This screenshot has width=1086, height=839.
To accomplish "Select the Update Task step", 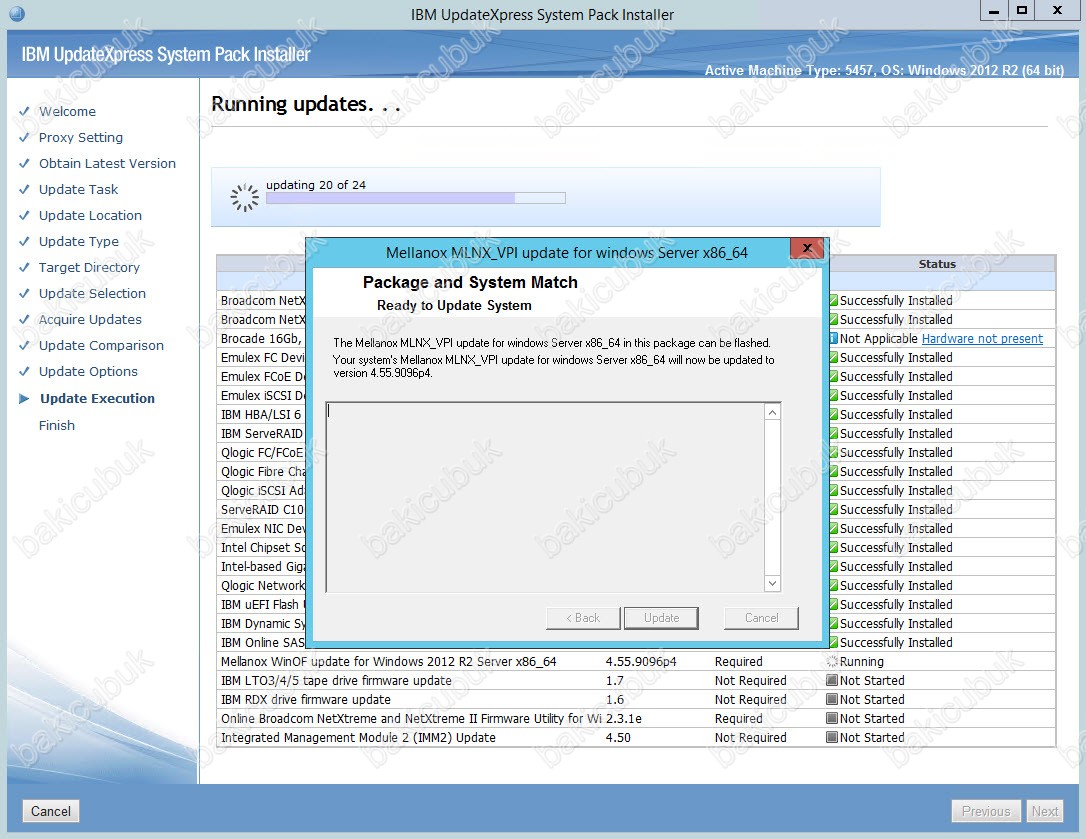I will point(78,190).
